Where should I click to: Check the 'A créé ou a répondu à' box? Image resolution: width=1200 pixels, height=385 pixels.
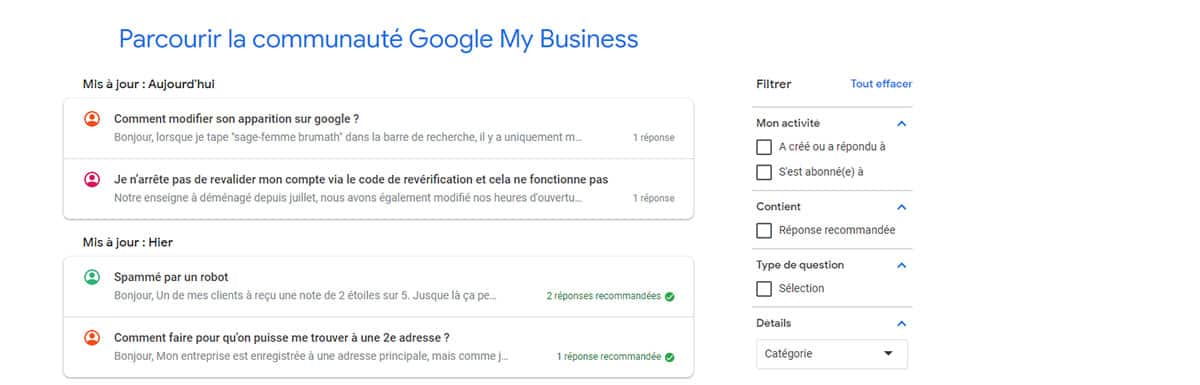[x=764, y=146]
